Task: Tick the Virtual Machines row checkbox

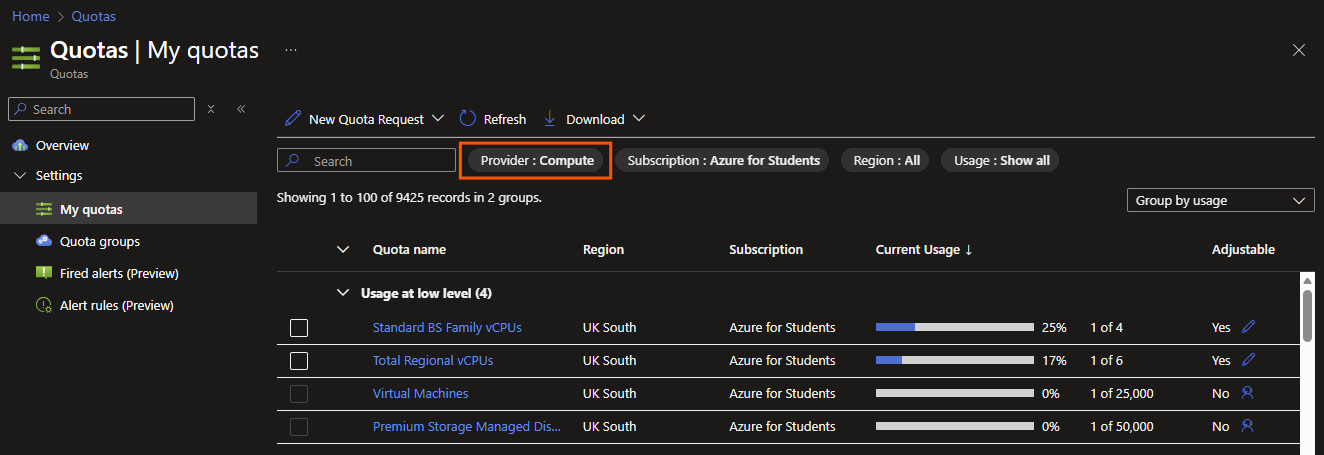Action: point(299,394)
